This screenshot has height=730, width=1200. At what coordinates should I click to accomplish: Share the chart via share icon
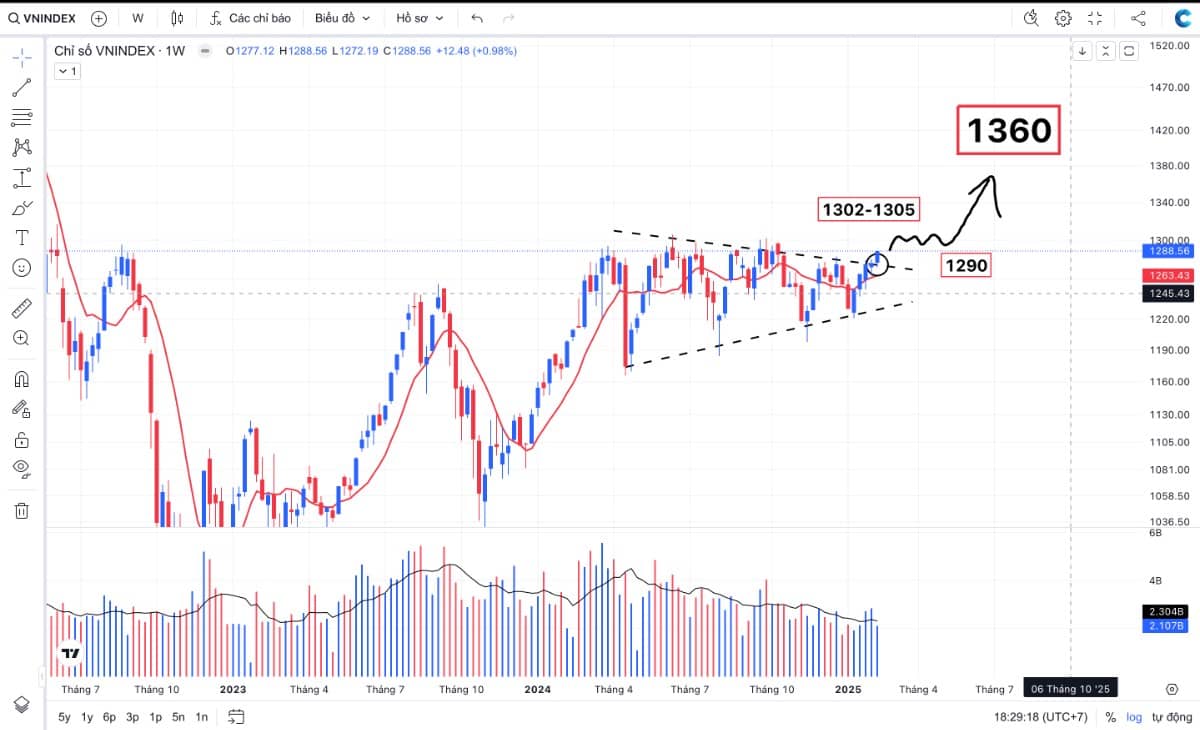(1138, 18)
